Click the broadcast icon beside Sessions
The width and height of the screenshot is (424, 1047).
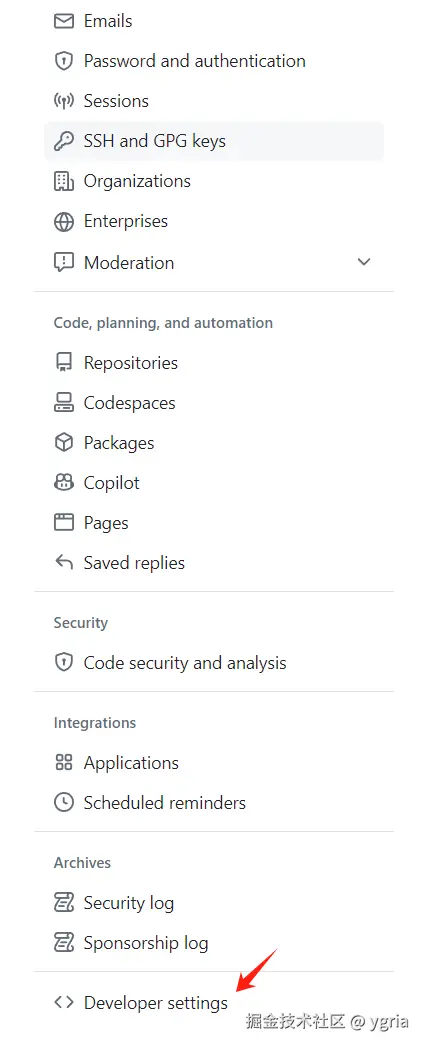click(63, 101)
